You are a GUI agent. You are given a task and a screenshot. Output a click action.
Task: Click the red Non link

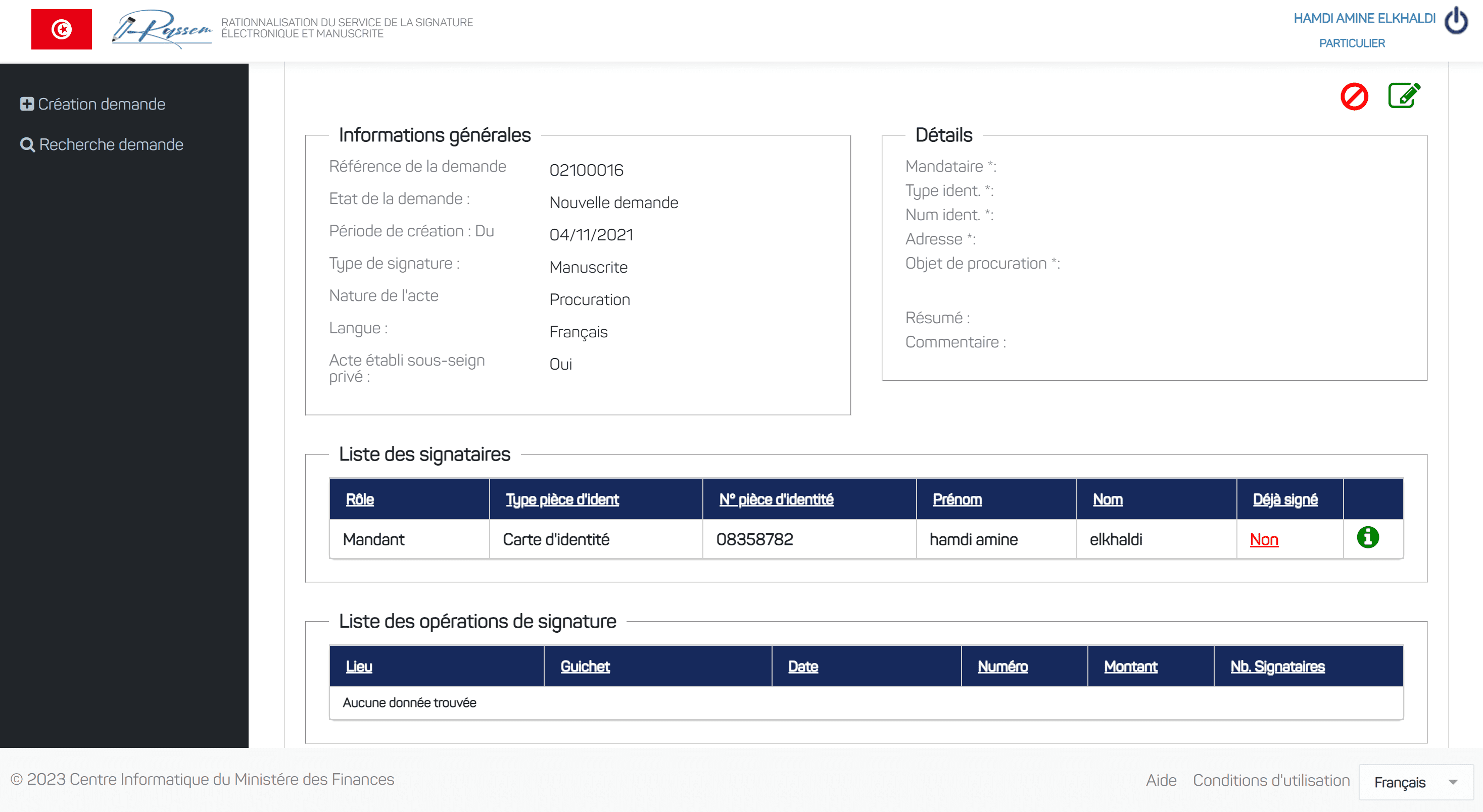(1264, 539)
